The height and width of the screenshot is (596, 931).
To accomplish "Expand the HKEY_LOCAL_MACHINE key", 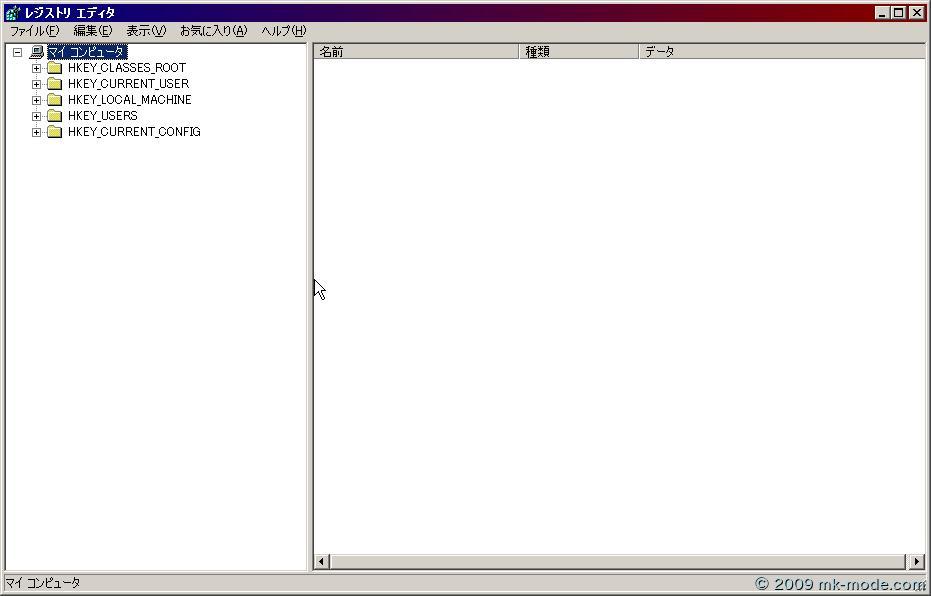I will pyautogui.click(x=36, y=100).
